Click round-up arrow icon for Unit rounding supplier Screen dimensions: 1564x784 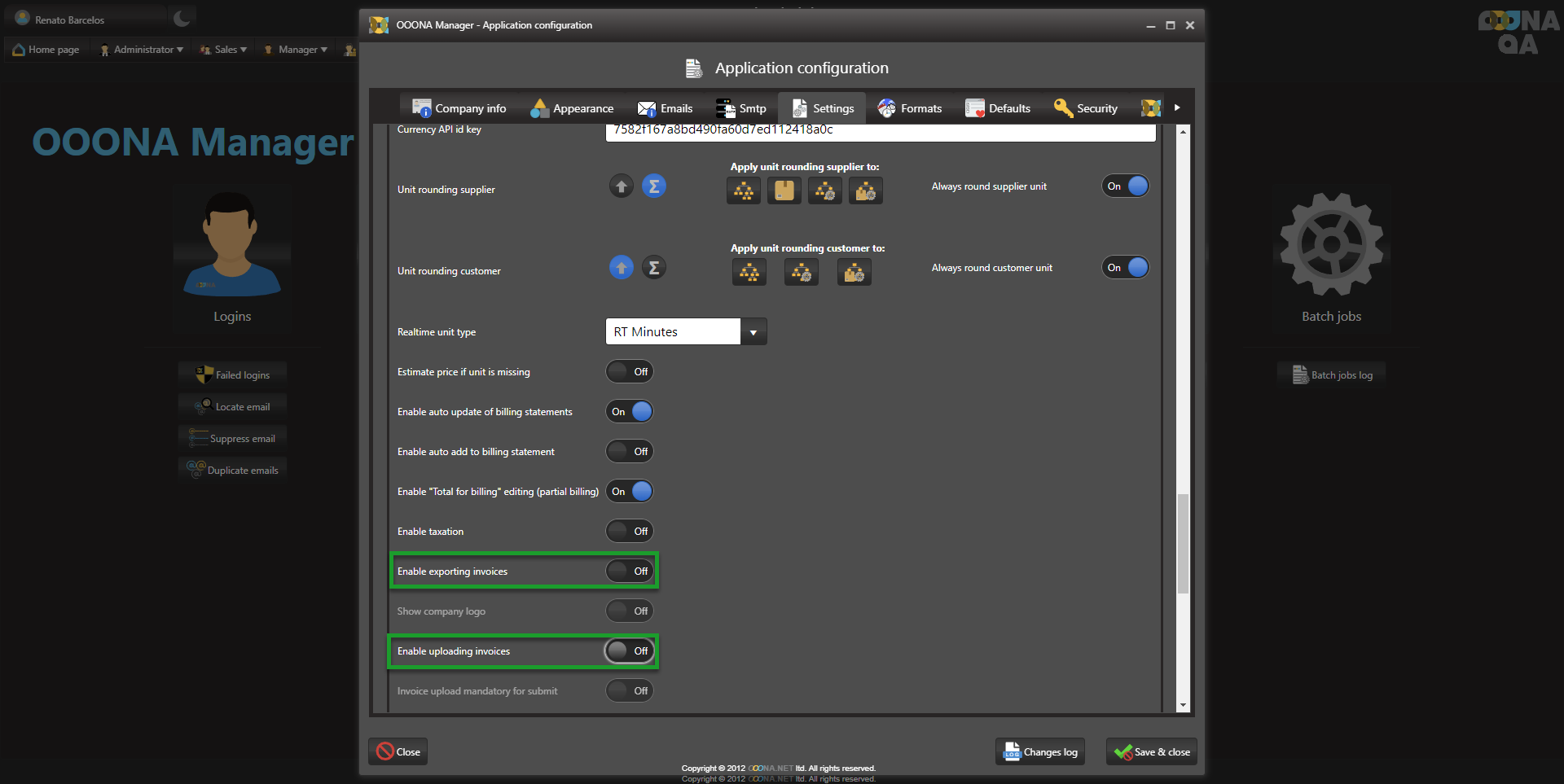click(x=621, y=186)
